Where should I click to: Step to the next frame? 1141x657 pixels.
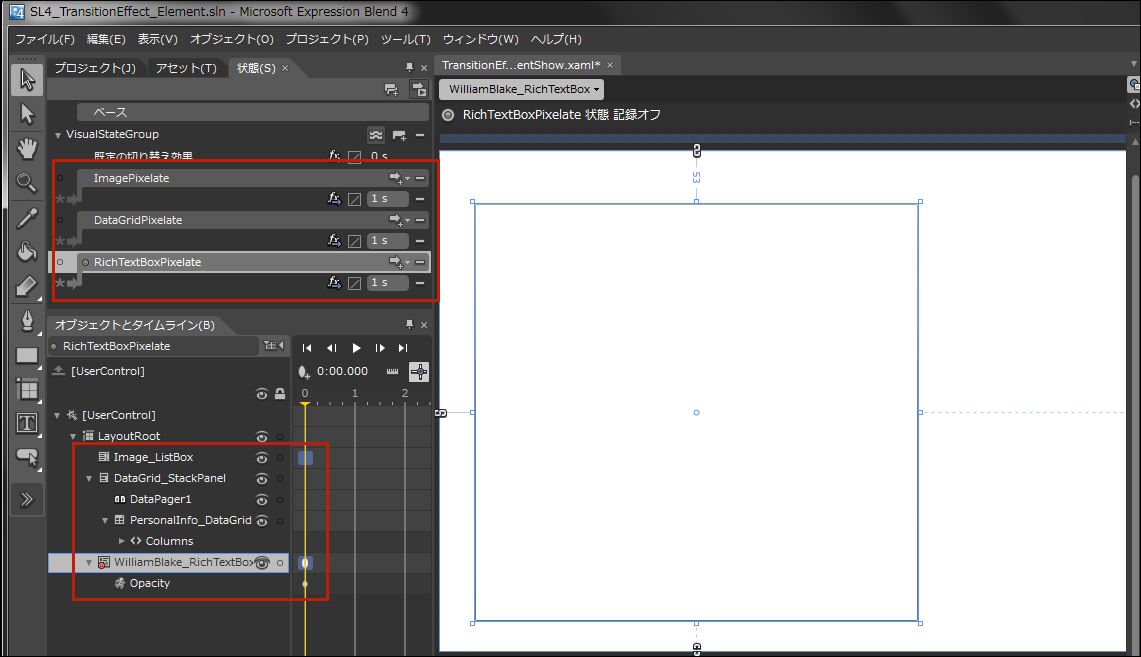pos(380,348)
